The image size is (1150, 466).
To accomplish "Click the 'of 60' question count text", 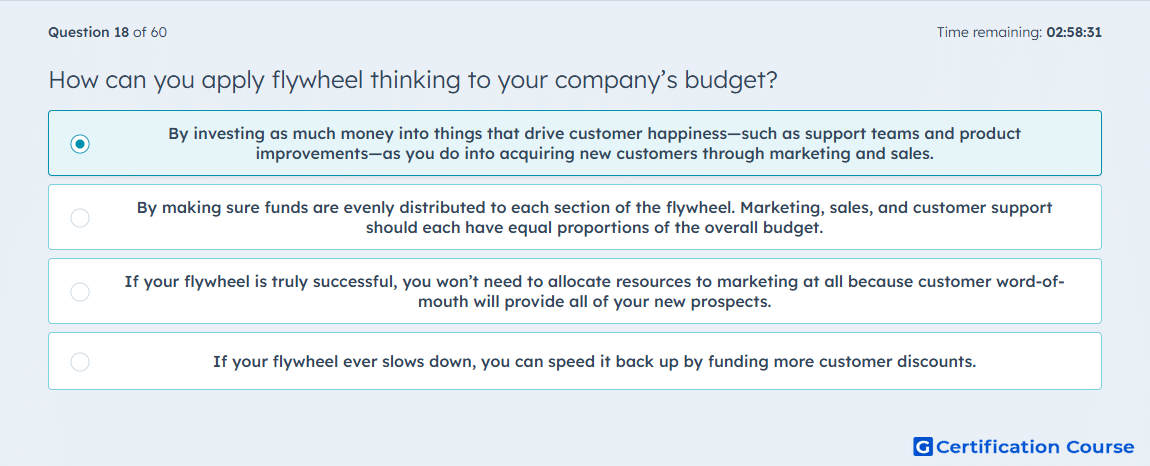I will 150,32.
